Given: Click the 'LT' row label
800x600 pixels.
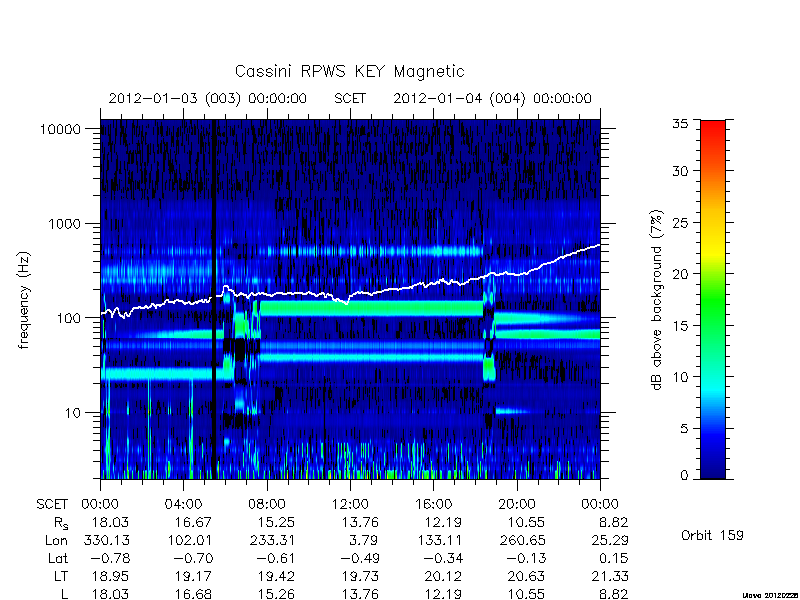Looking at the screenshot, I should [x=61, y=577].
